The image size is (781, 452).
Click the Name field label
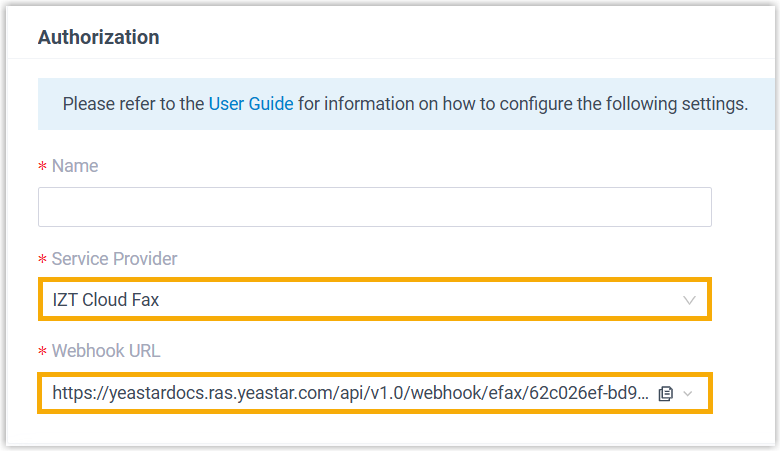pyautogui.click(x=75, y=166)
